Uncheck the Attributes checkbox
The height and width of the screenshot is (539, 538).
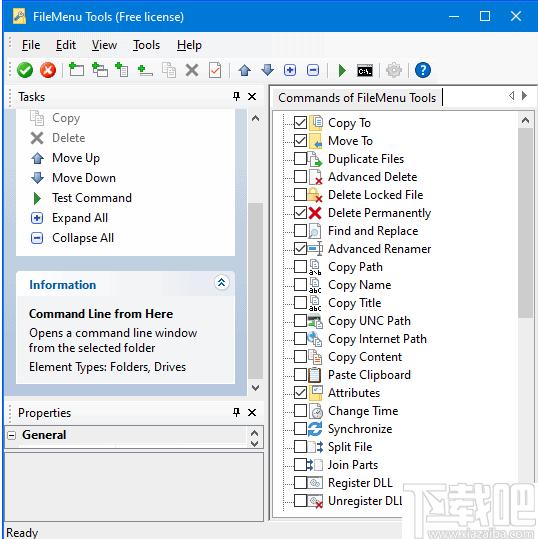300,393
